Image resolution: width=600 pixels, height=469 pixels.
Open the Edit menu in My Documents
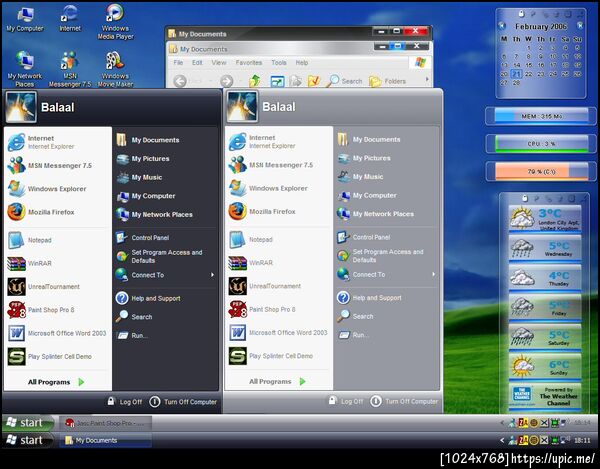point(197,62)
